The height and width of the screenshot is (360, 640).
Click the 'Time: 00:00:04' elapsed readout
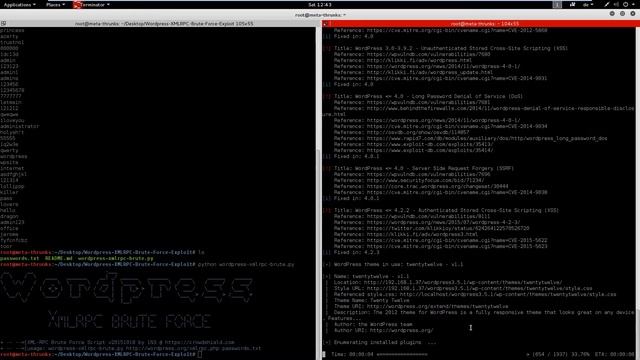pos(352,354)
